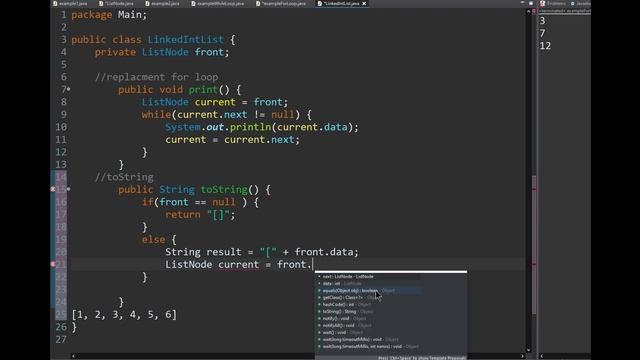Select the wait() : void completion proposal
Viewport: 640px width, 360px height.
pos(391,332)
